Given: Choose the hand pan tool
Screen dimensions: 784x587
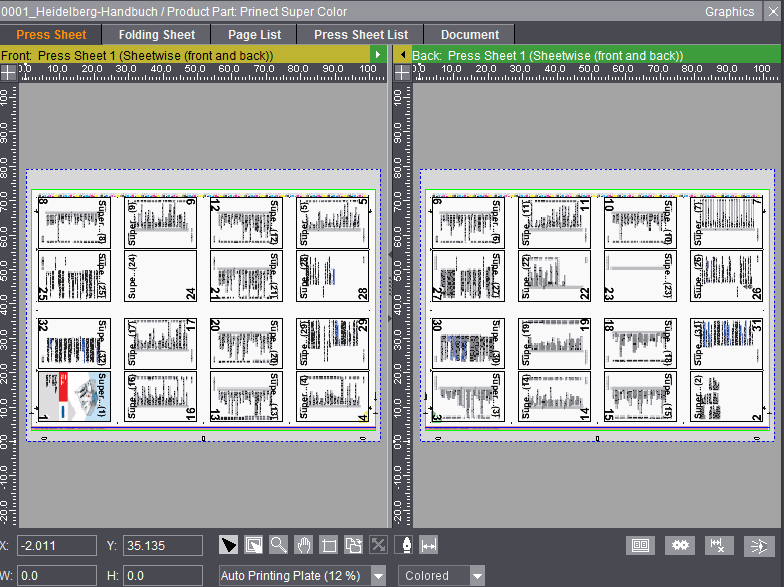Looking at the screenshot, I should coord(304,545).
